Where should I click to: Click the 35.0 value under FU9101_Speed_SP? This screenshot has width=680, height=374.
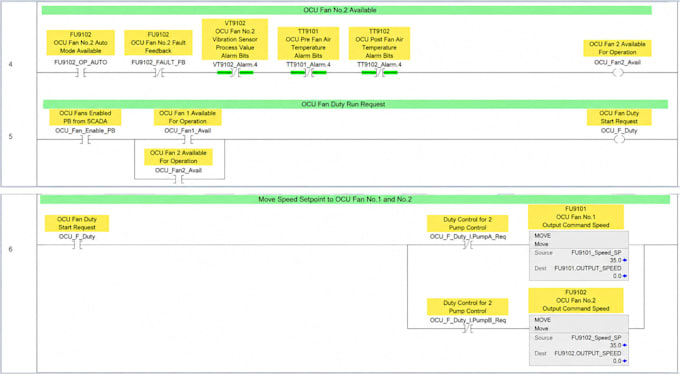(x=615, y=260)
